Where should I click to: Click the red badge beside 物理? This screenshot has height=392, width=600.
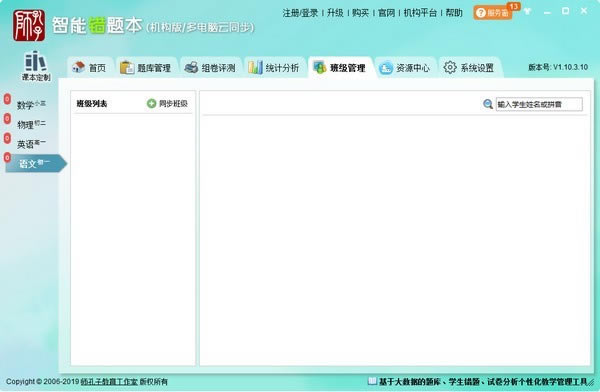coord(7,119)
